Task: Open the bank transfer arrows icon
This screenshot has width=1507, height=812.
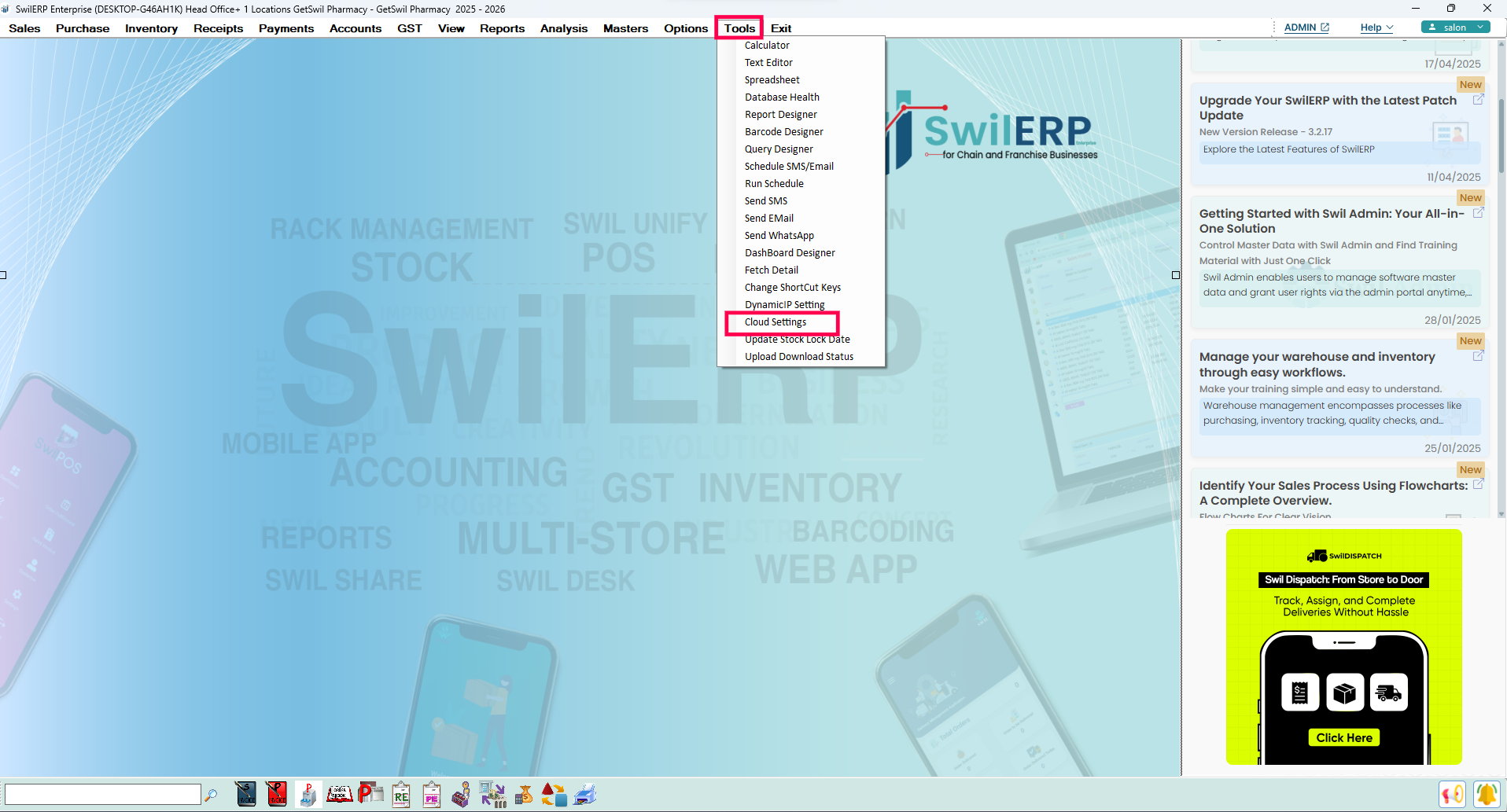Action: coord(493,794)
